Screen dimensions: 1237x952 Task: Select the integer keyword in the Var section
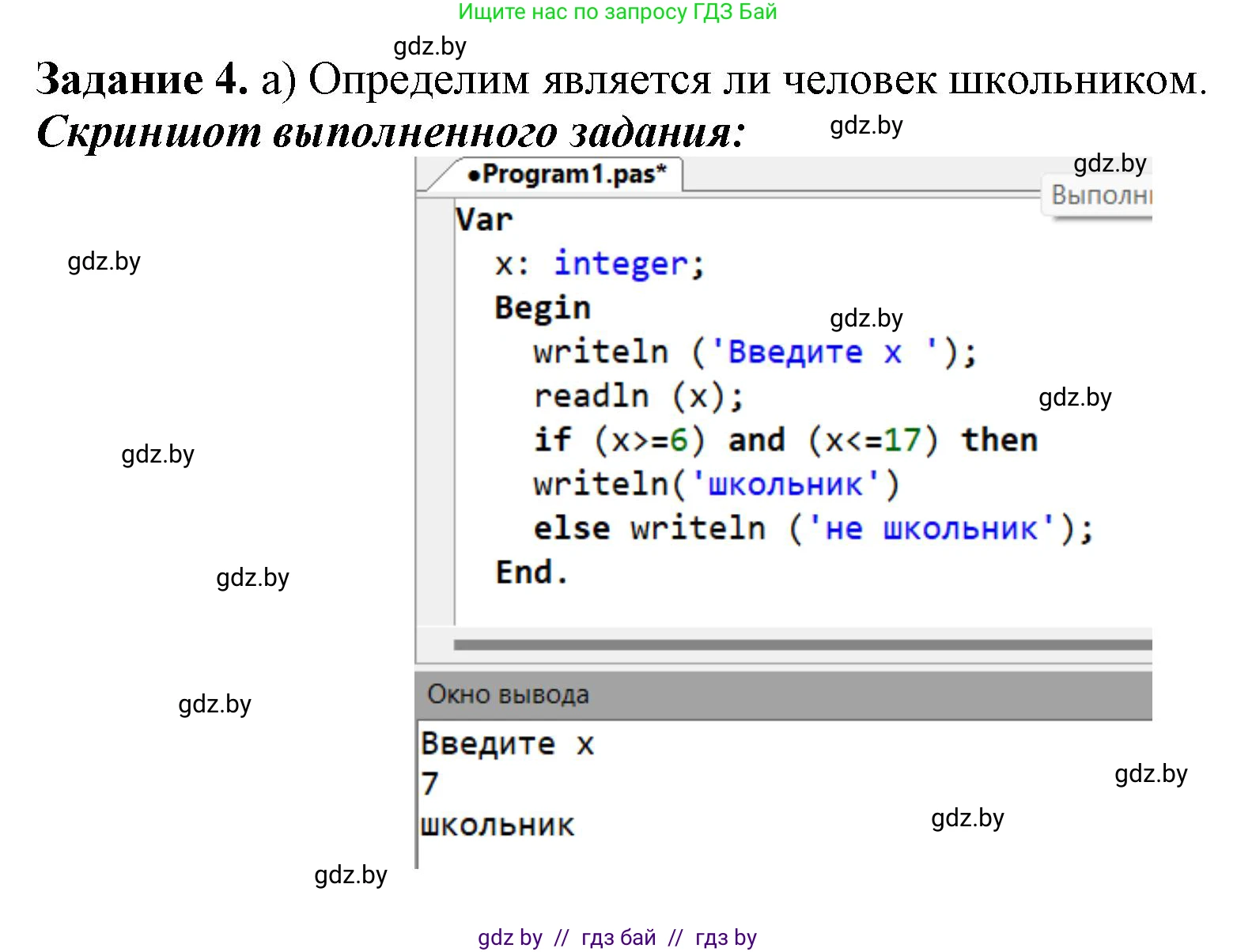(x=622, y=262)
